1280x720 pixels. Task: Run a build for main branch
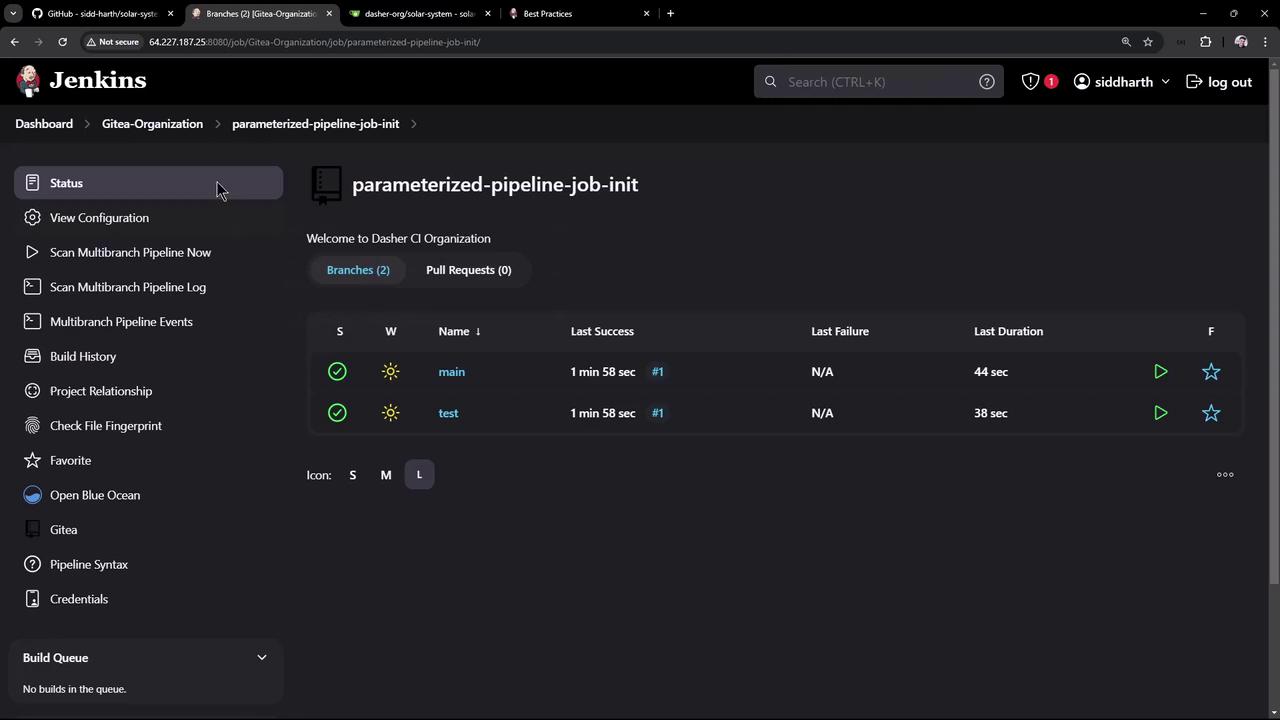coord(1160,372)
